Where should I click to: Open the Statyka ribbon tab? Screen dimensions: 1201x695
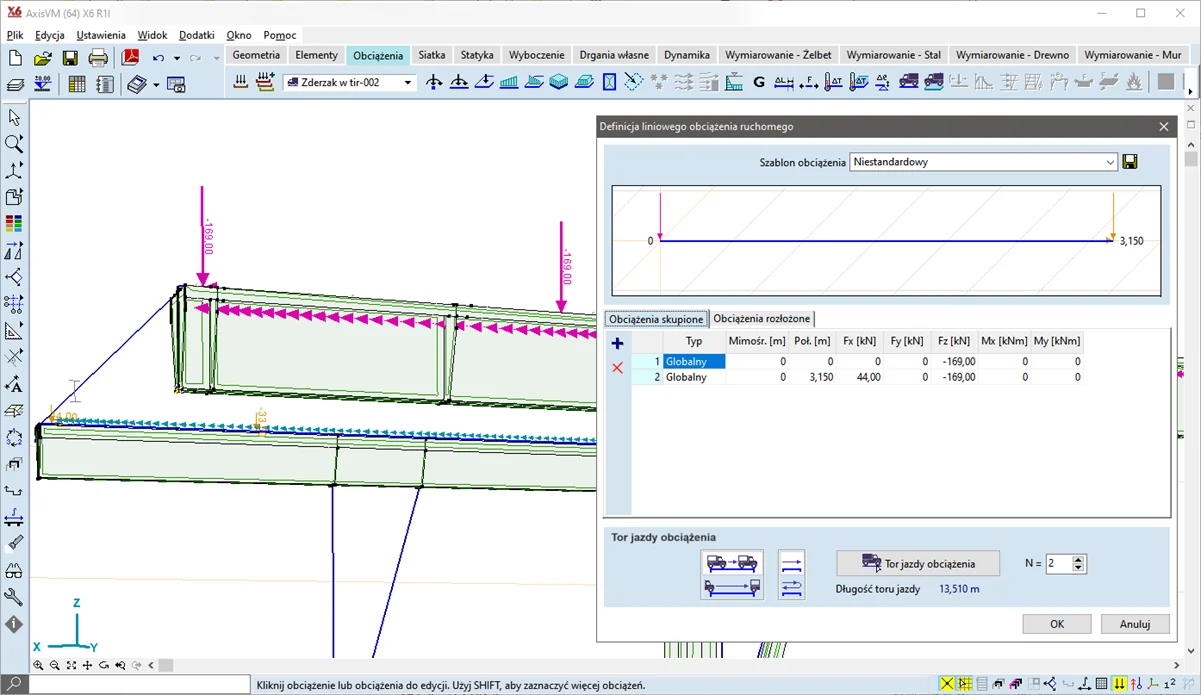(x=477, y=55)
